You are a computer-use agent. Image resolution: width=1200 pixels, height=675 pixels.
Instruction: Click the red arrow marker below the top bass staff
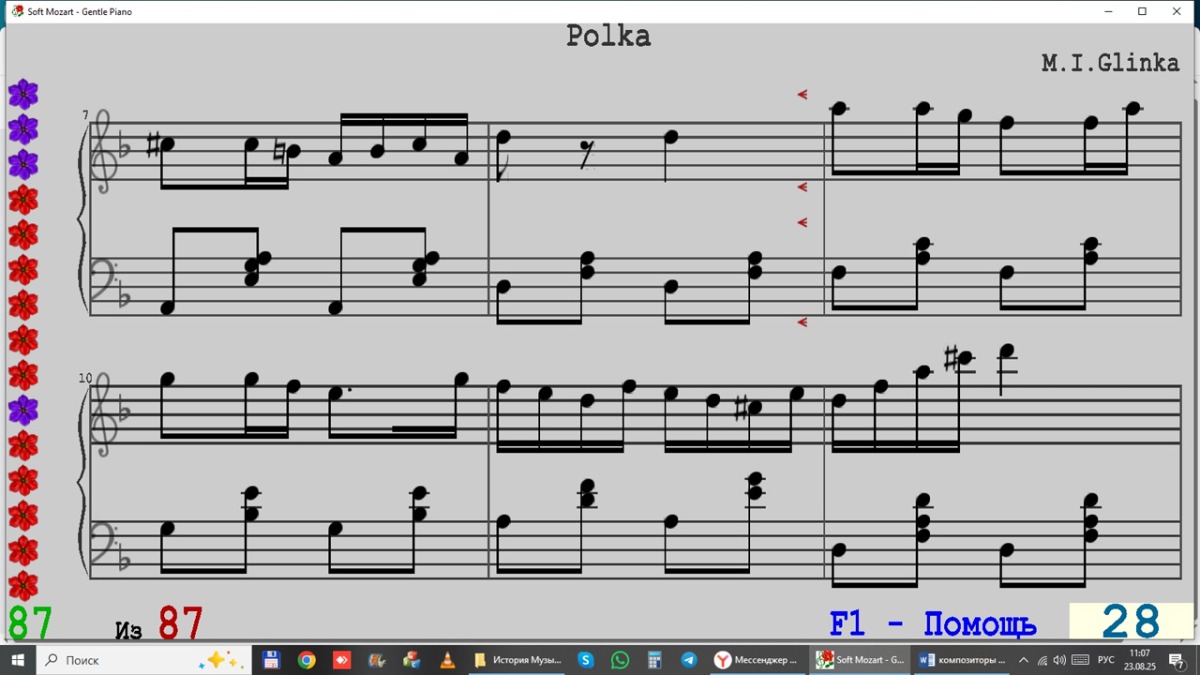802,322
